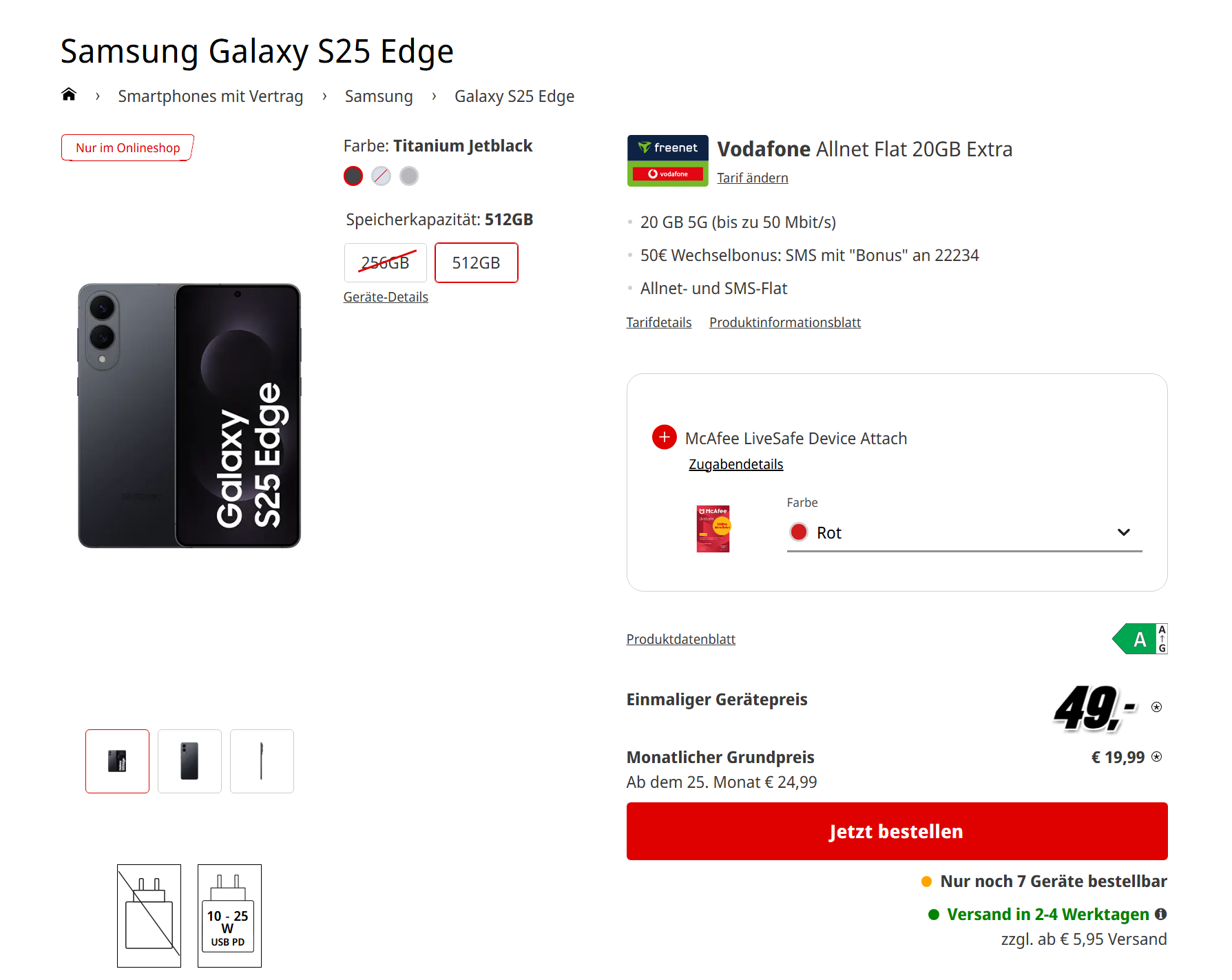
Task: Open the energy label A badge
Action: click(1140, 639)
